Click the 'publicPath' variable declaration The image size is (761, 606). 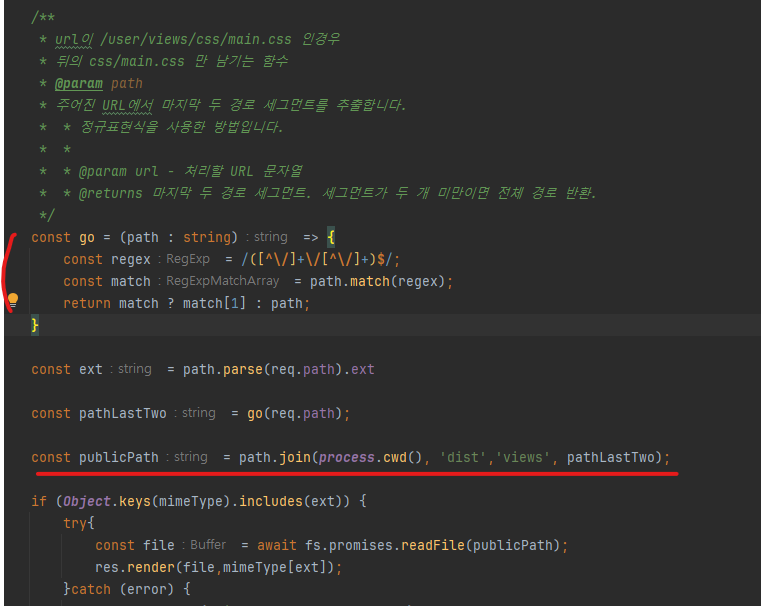click(119, 458)
